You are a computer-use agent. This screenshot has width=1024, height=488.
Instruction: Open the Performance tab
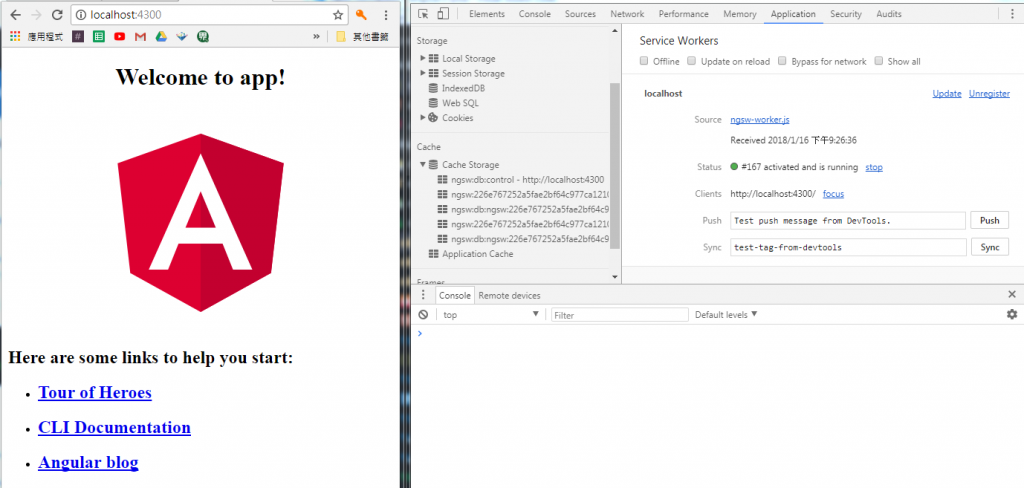684,14
